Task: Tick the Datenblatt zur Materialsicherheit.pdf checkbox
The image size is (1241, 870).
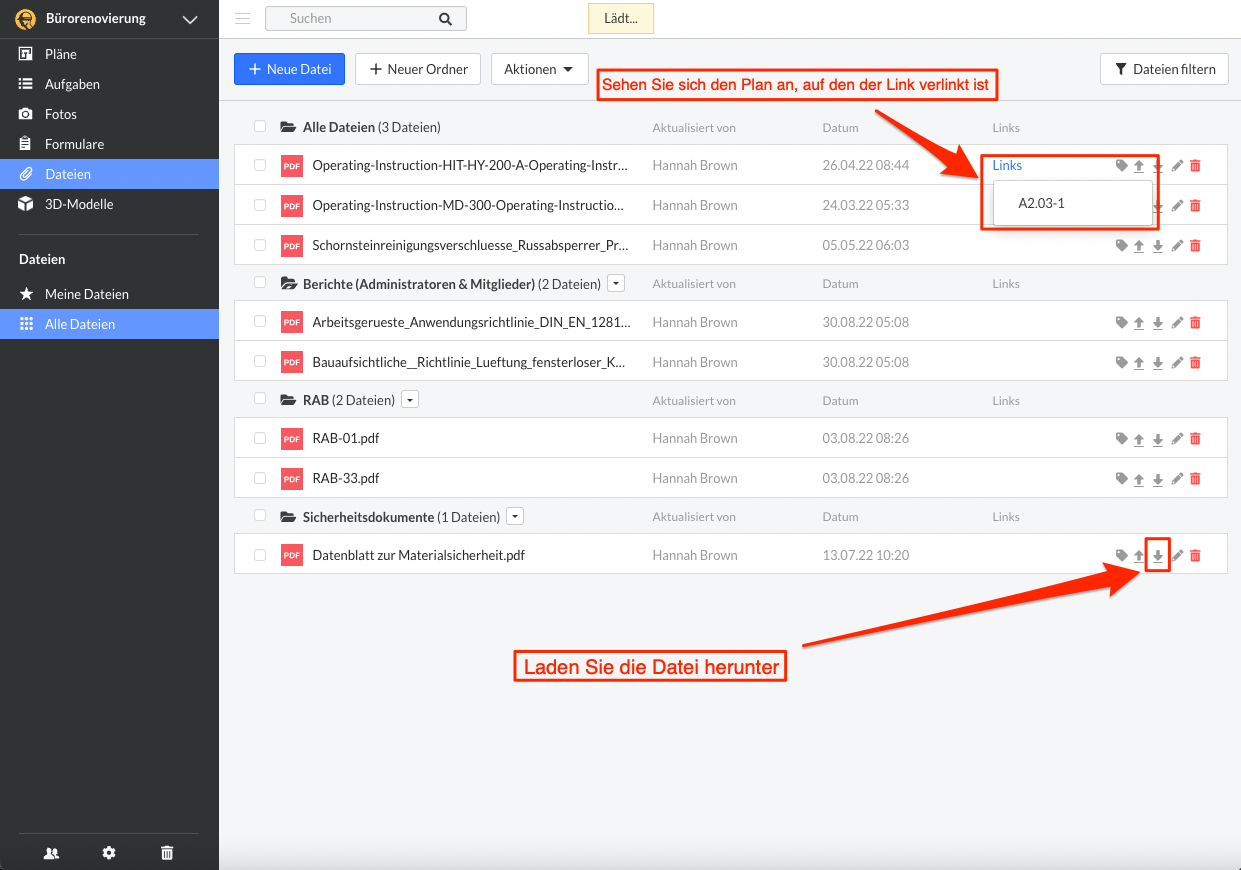Action: pyautogui.click(x=260, y=555)
